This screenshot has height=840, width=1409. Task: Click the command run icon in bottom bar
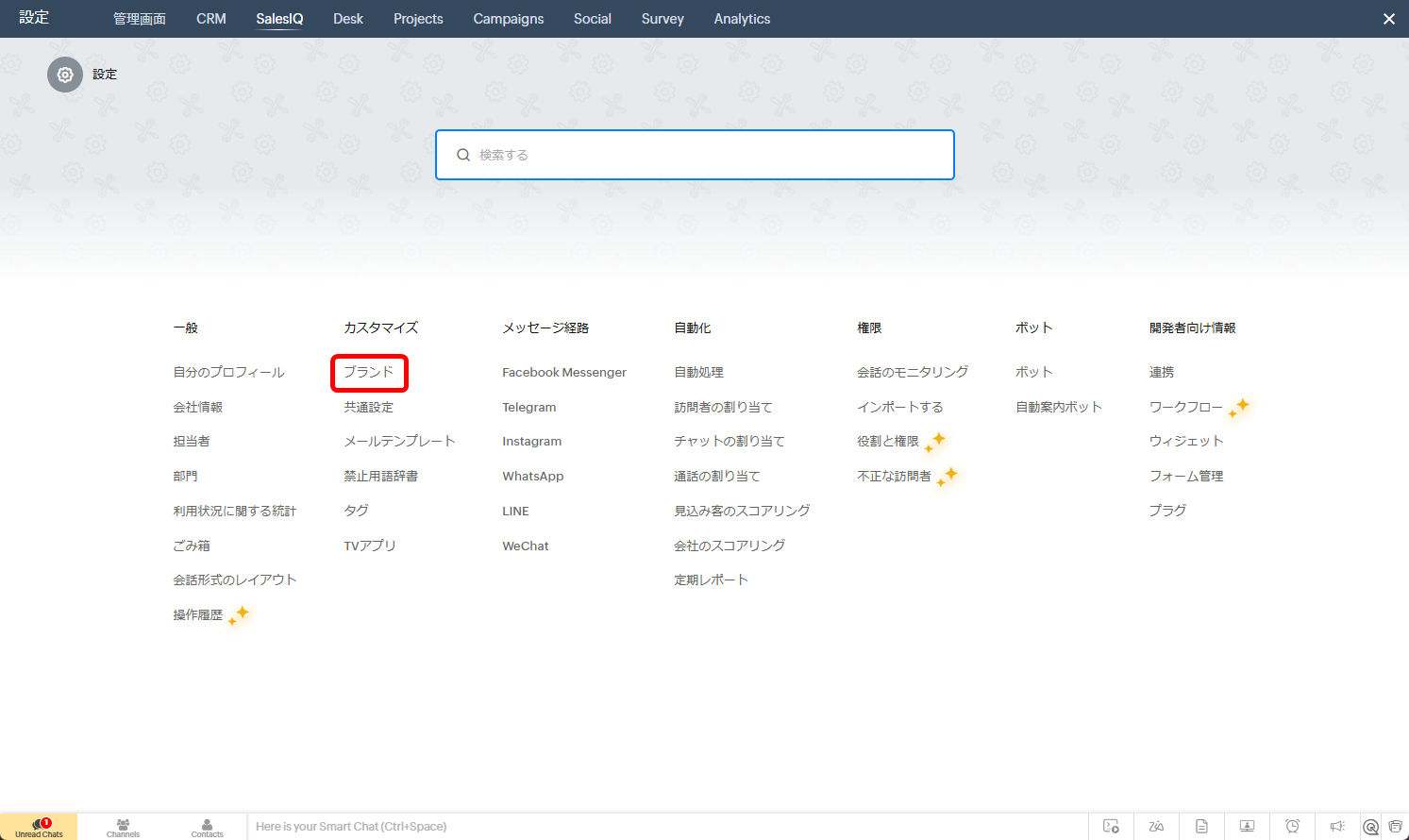(1112, 827)
